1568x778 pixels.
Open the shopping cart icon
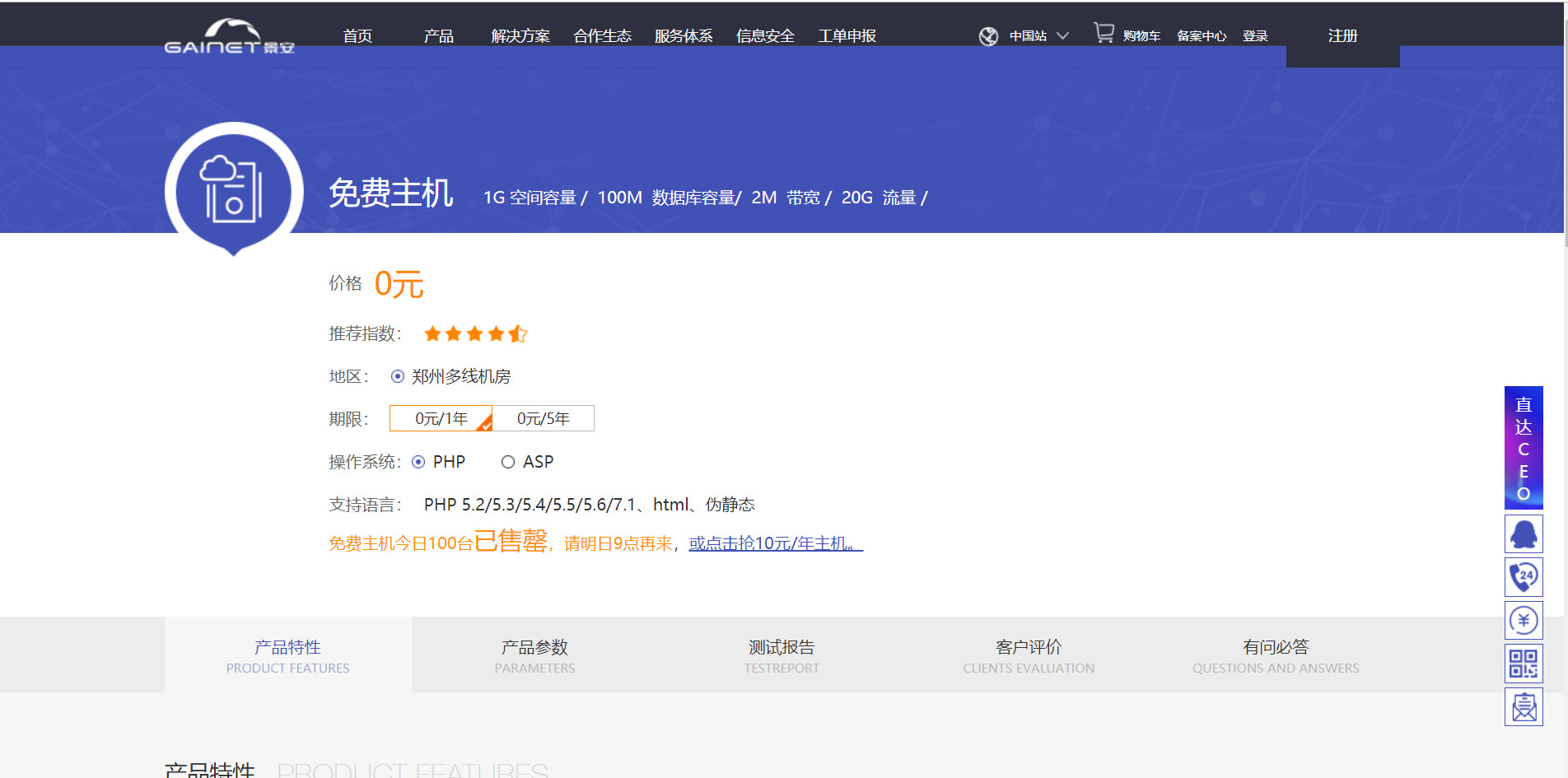1104,34
